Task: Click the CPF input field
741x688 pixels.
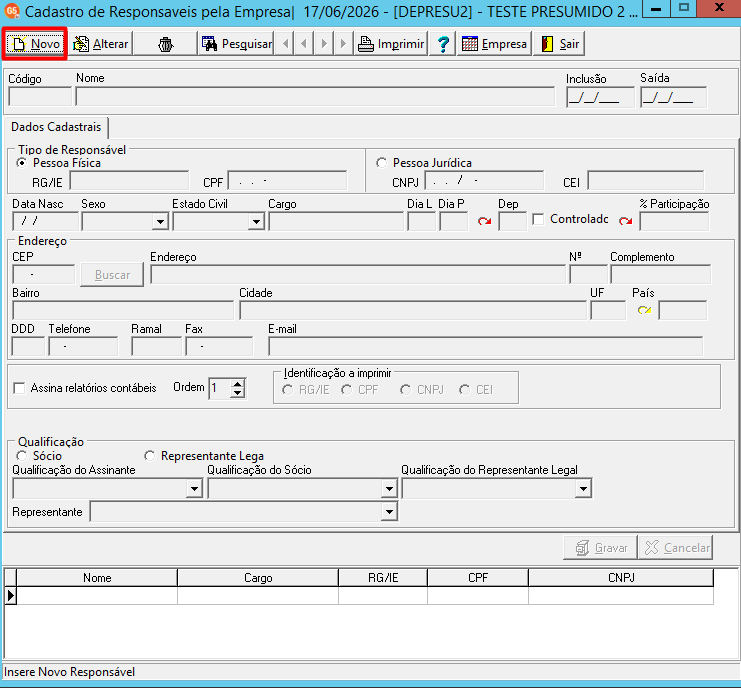Action: (287, 181)
